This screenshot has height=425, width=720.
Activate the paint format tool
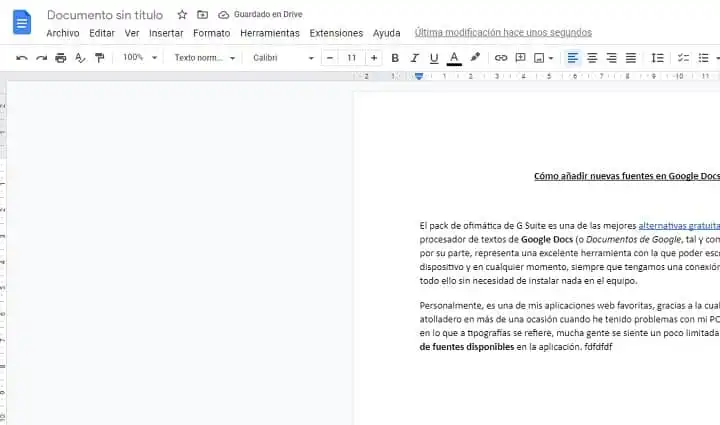point(99,58)
